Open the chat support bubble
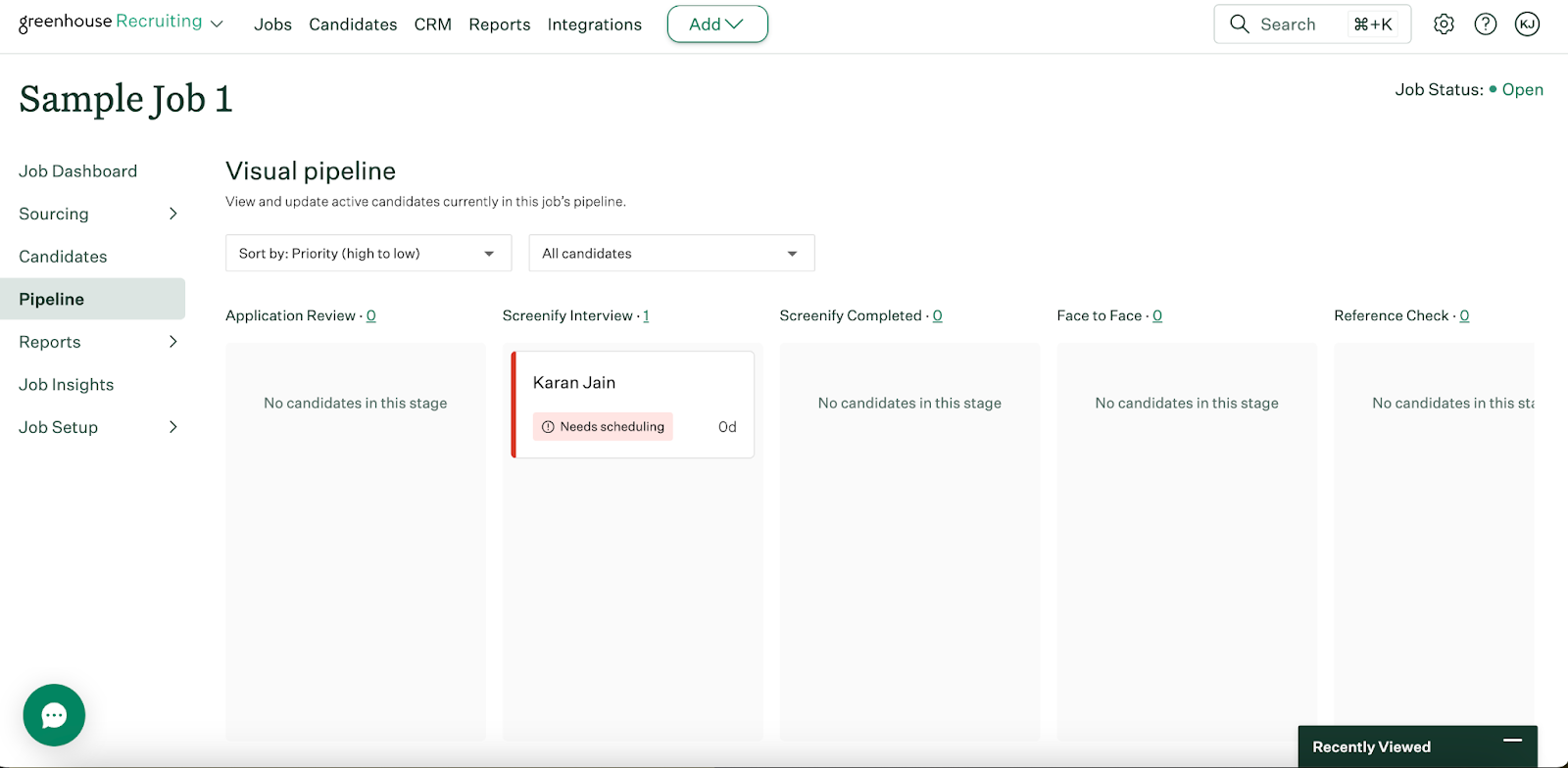The image size is (1568, 768). click(x=54, y=715)
